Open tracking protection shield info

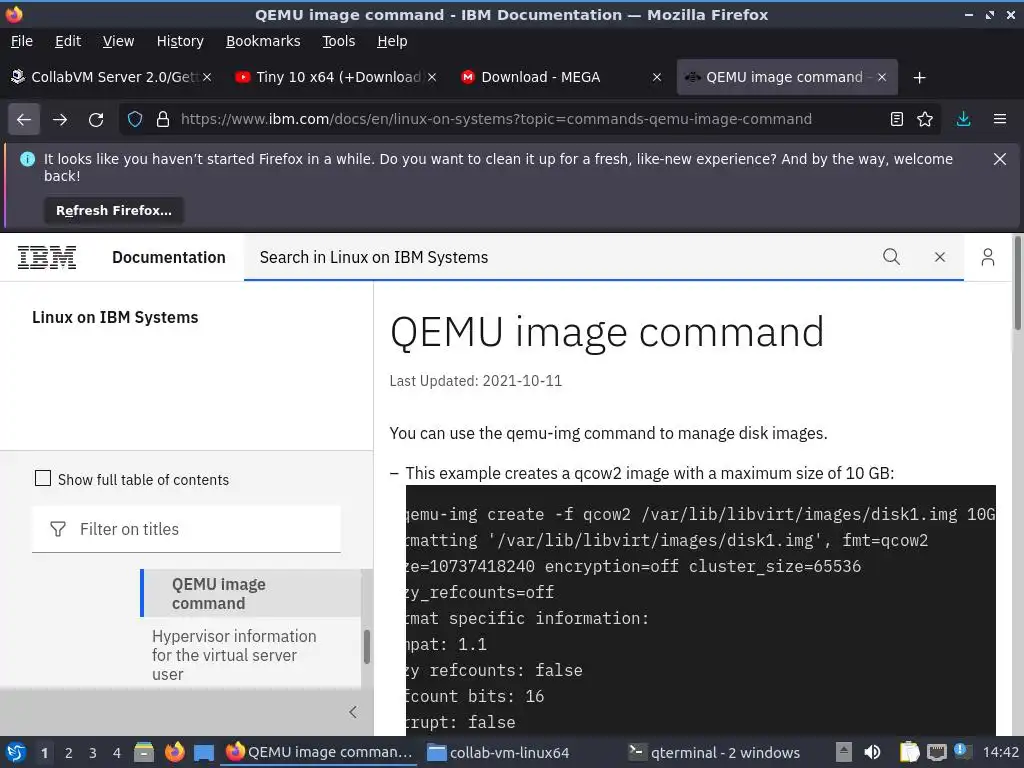[x=135, y=120]
